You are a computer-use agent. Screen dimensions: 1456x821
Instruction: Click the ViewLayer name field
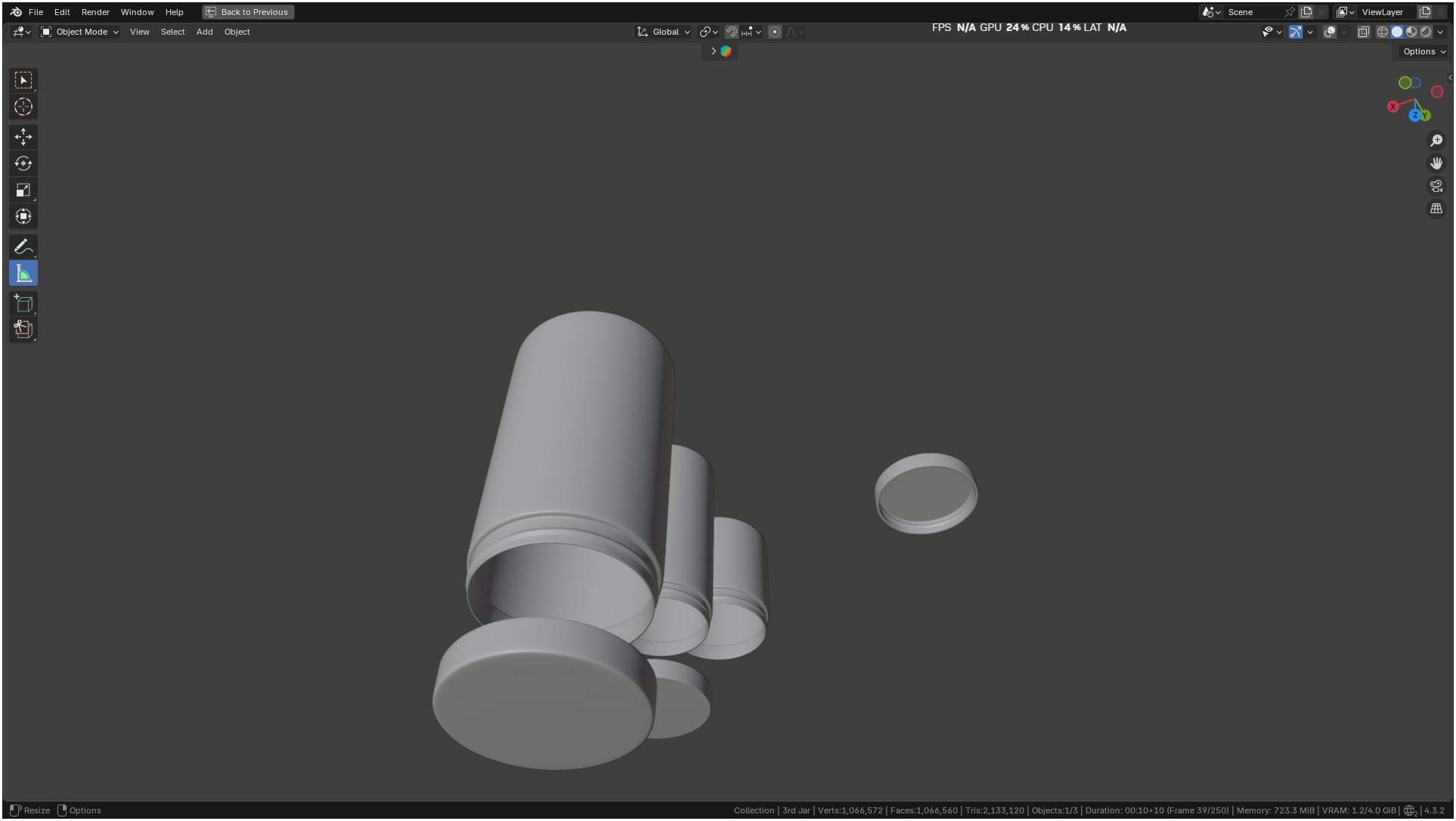[1387, 12]
